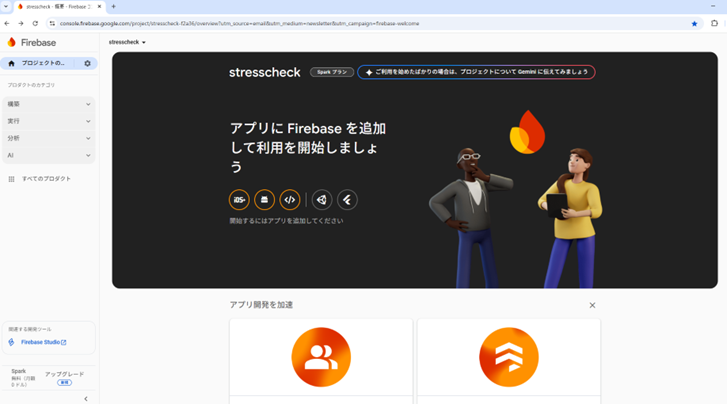Screen dimensions: 727x404
Task: Click the Gemini sparkle icon in the banner
Action: (x=369, y=72)
